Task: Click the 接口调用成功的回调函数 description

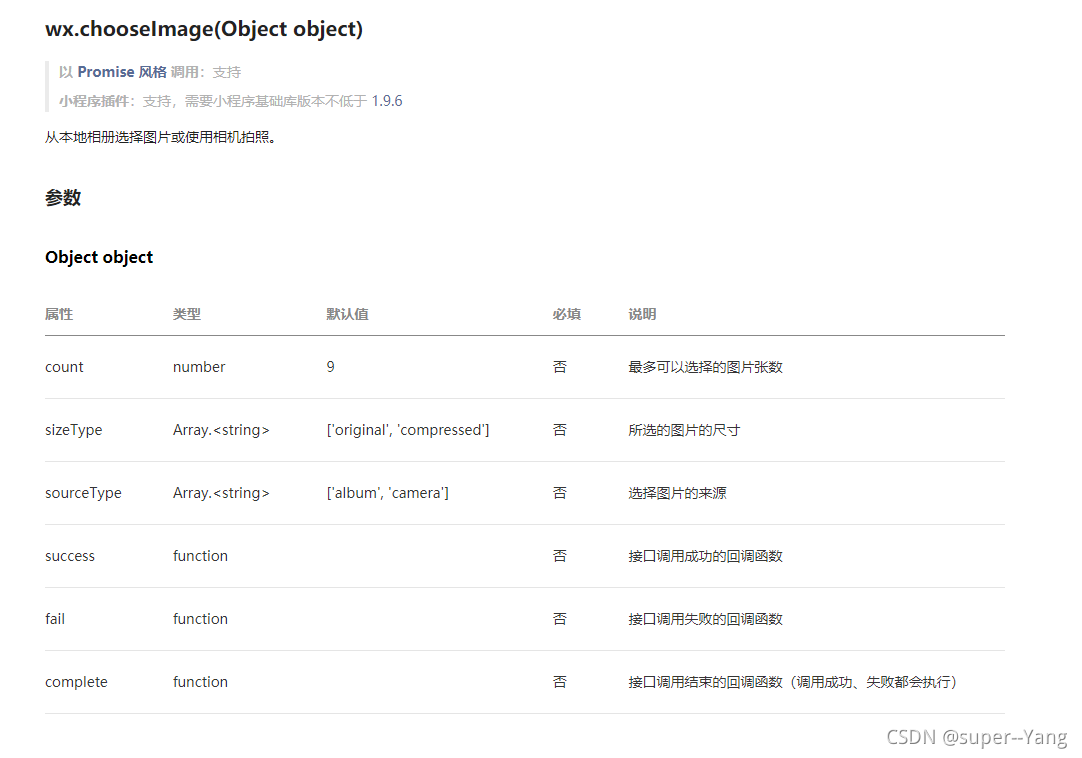Action: tap(705, 556)
